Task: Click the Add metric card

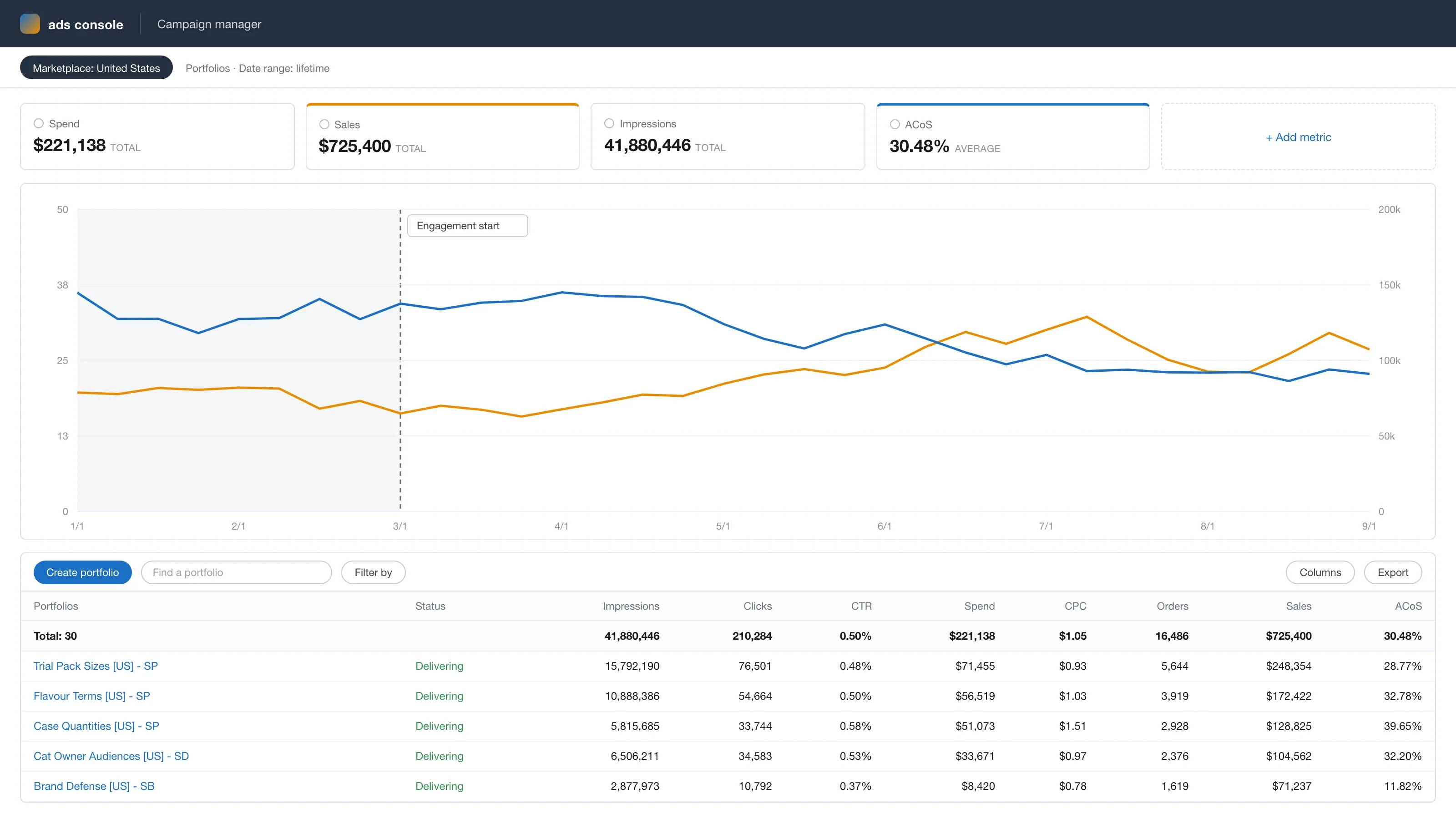Action: 1298,137
